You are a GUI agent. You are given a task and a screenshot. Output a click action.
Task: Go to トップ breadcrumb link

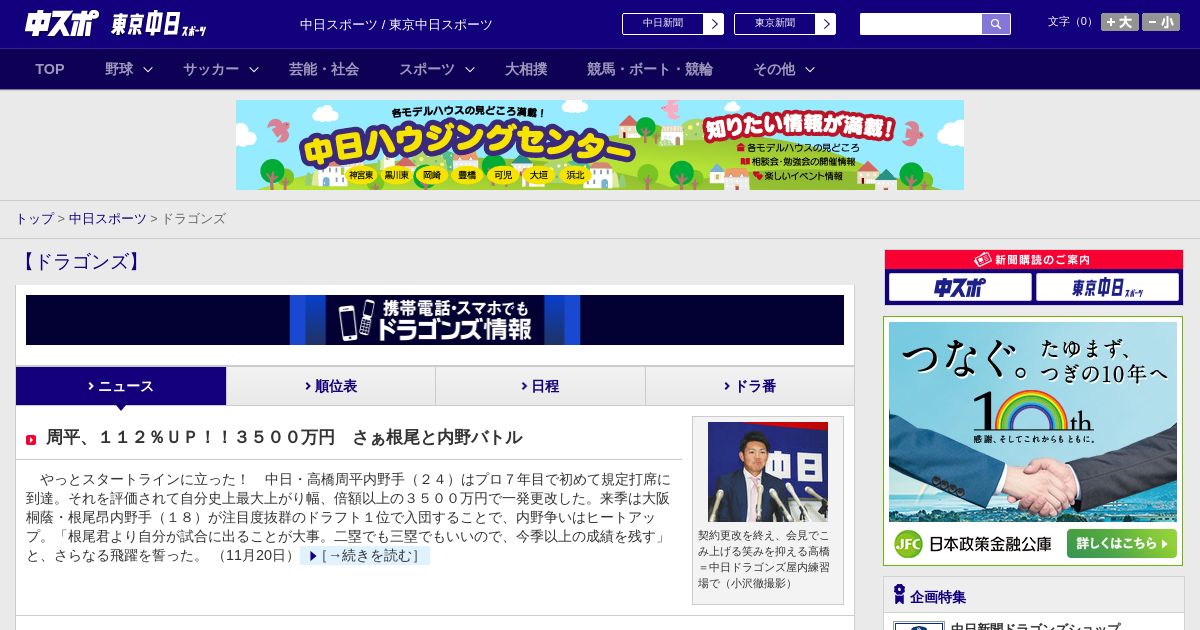pos(34,218)
